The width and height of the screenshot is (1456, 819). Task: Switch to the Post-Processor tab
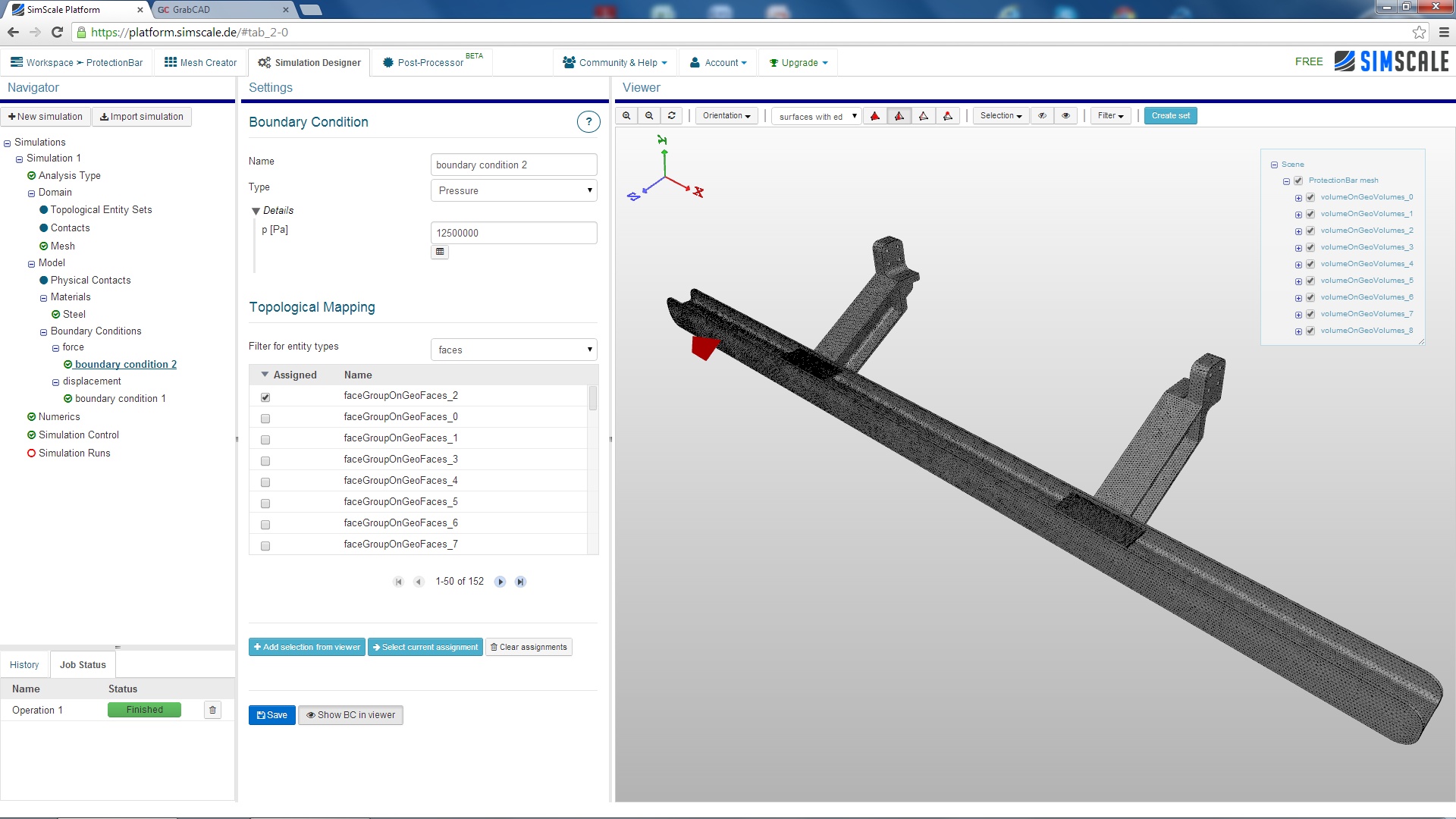[x=433, y=63]
